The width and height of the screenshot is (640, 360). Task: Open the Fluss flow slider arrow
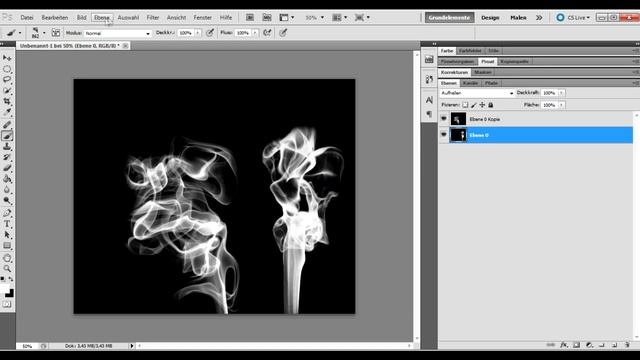(255, 33)
